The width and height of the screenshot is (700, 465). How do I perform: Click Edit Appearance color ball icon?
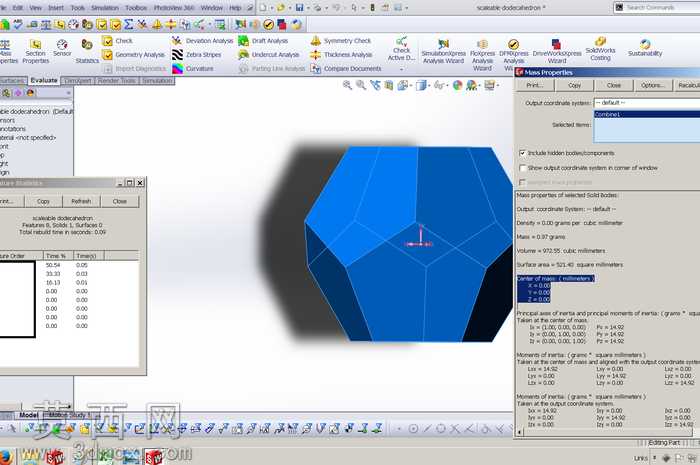(457, 85)
